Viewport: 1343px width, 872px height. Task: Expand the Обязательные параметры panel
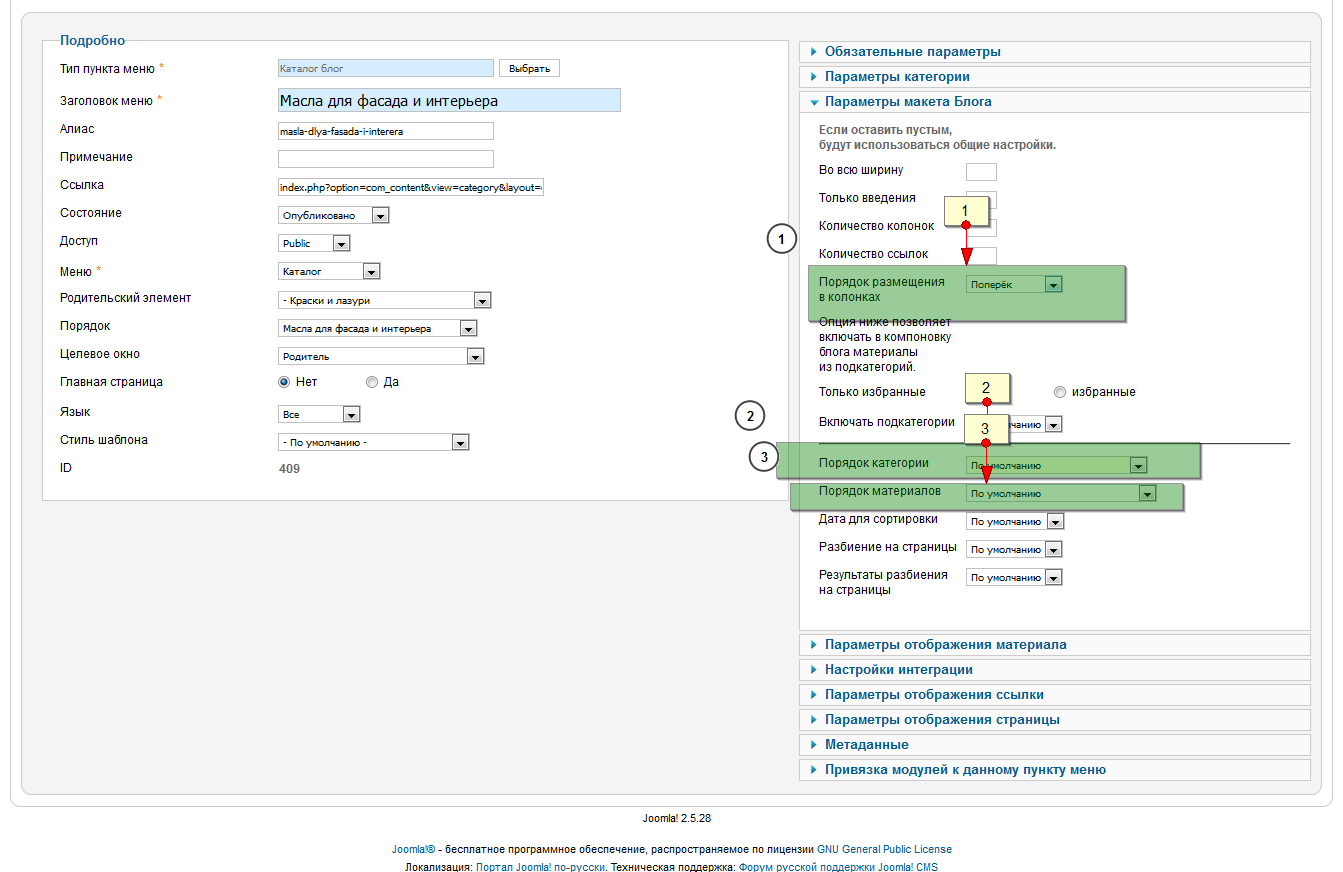tap(1054, 52)
